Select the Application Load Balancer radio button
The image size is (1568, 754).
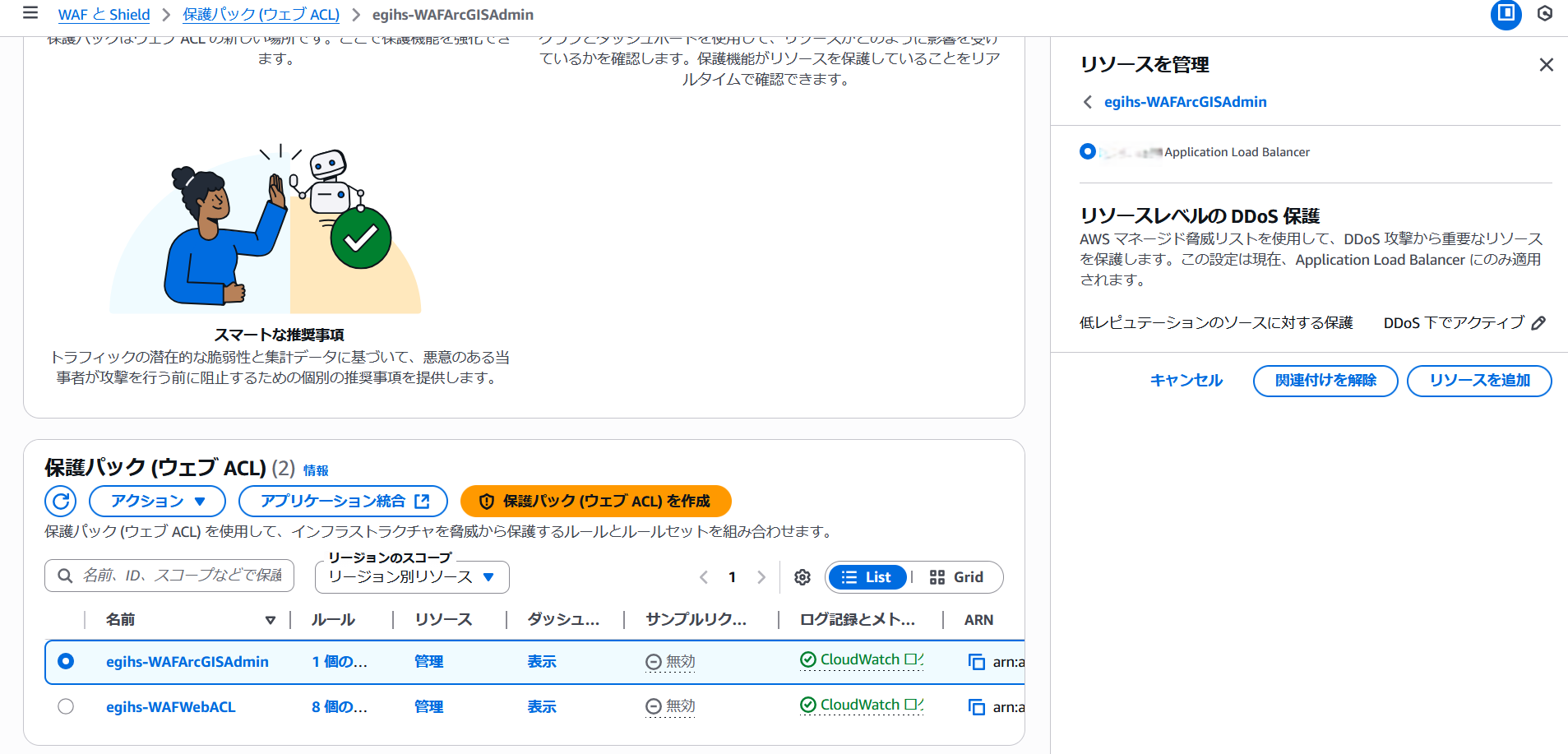[1087, 151]
